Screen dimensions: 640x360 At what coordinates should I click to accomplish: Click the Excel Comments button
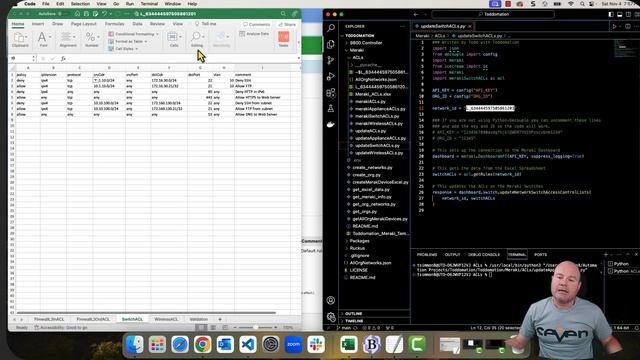coord(257,24)
